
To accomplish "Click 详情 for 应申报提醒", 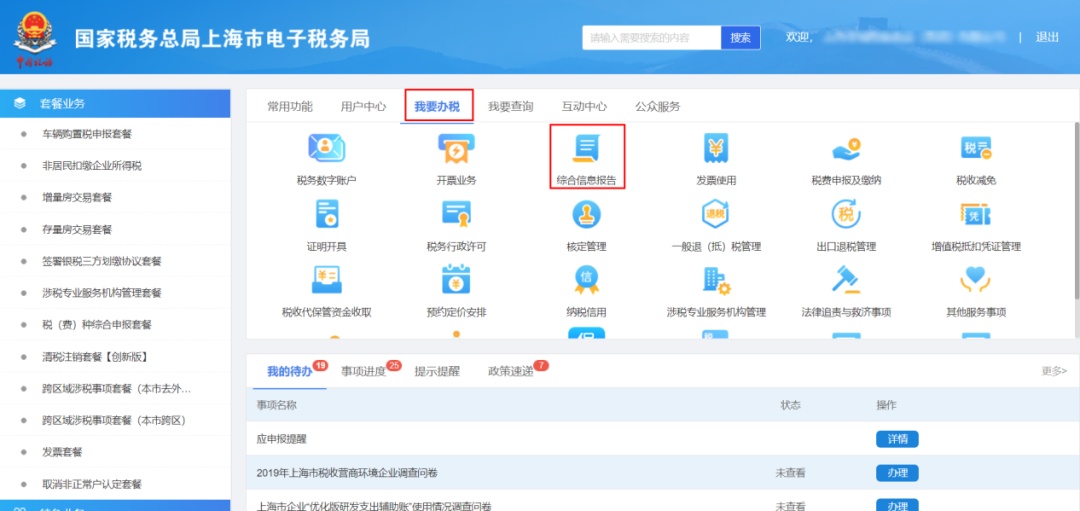I will coord(897,439).
